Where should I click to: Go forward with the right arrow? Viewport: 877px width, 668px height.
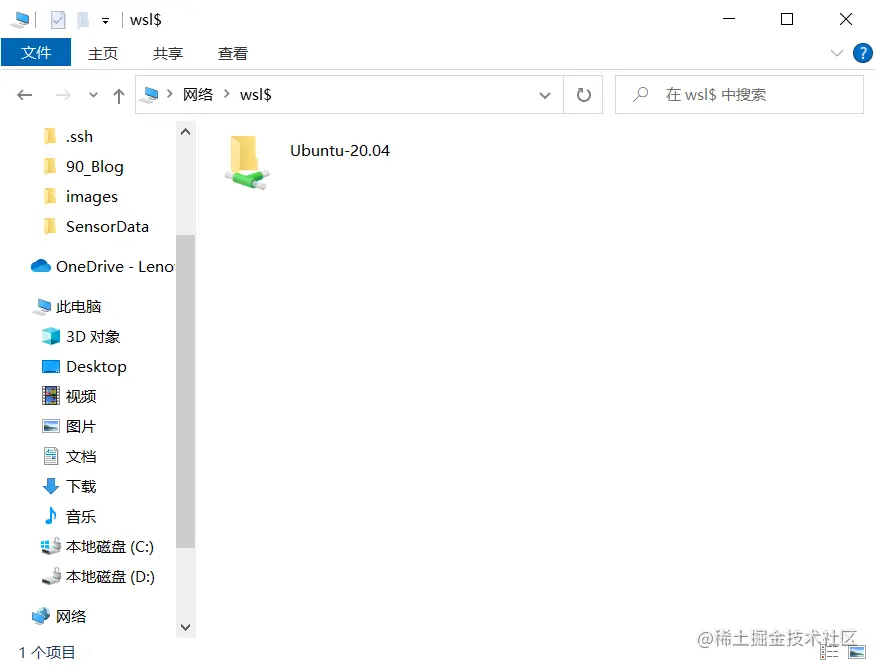tap(63, 95)
